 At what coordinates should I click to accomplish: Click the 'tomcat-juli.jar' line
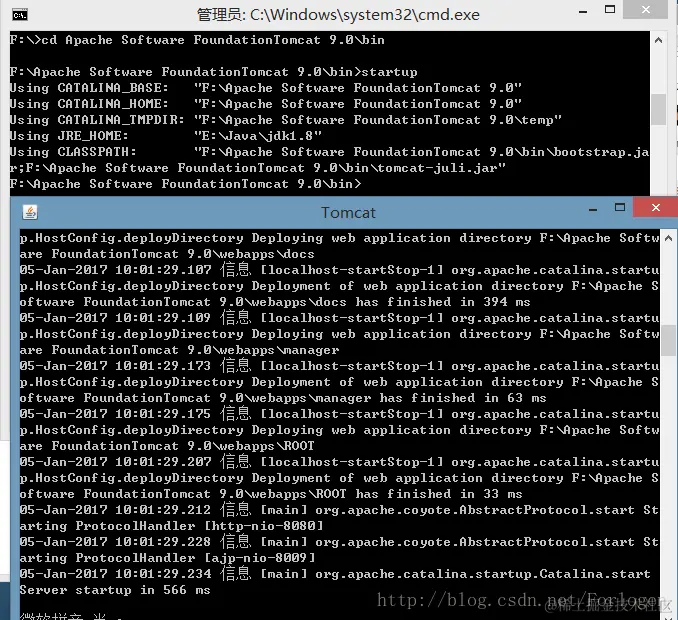click(258, 168)
